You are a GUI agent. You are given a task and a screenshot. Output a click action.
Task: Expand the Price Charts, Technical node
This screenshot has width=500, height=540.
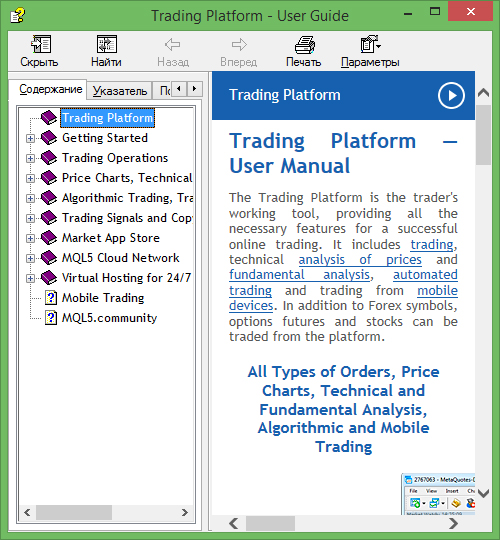[30, 178]
